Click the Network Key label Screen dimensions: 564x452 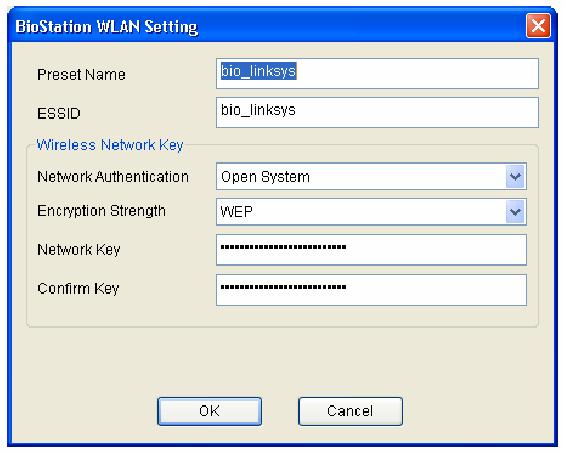point(79,250)
